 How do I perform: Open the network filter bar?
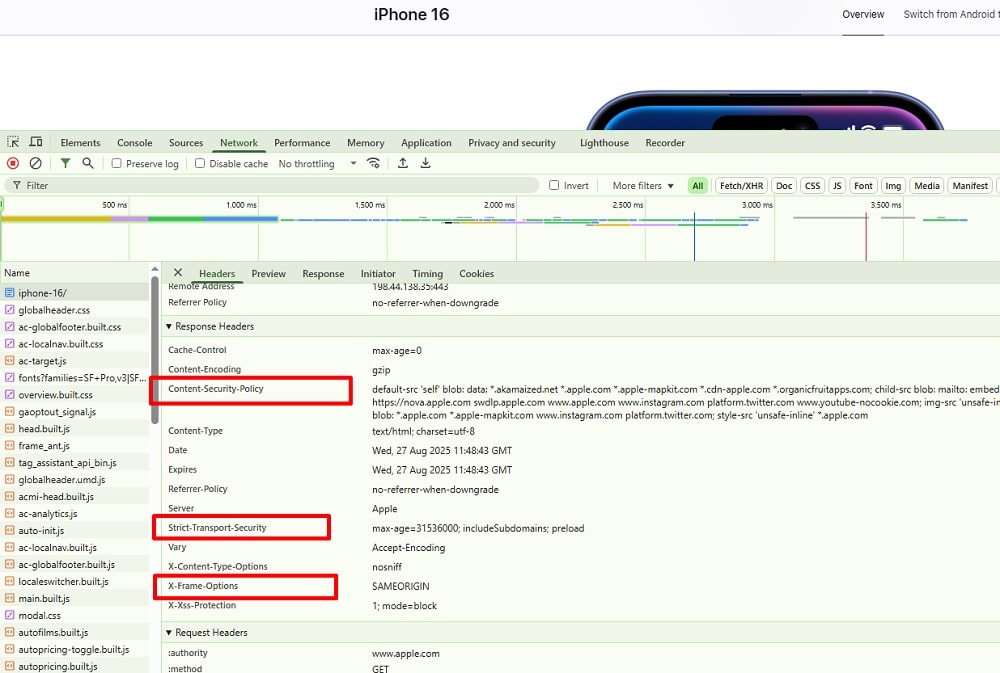(x=64, y=163)
